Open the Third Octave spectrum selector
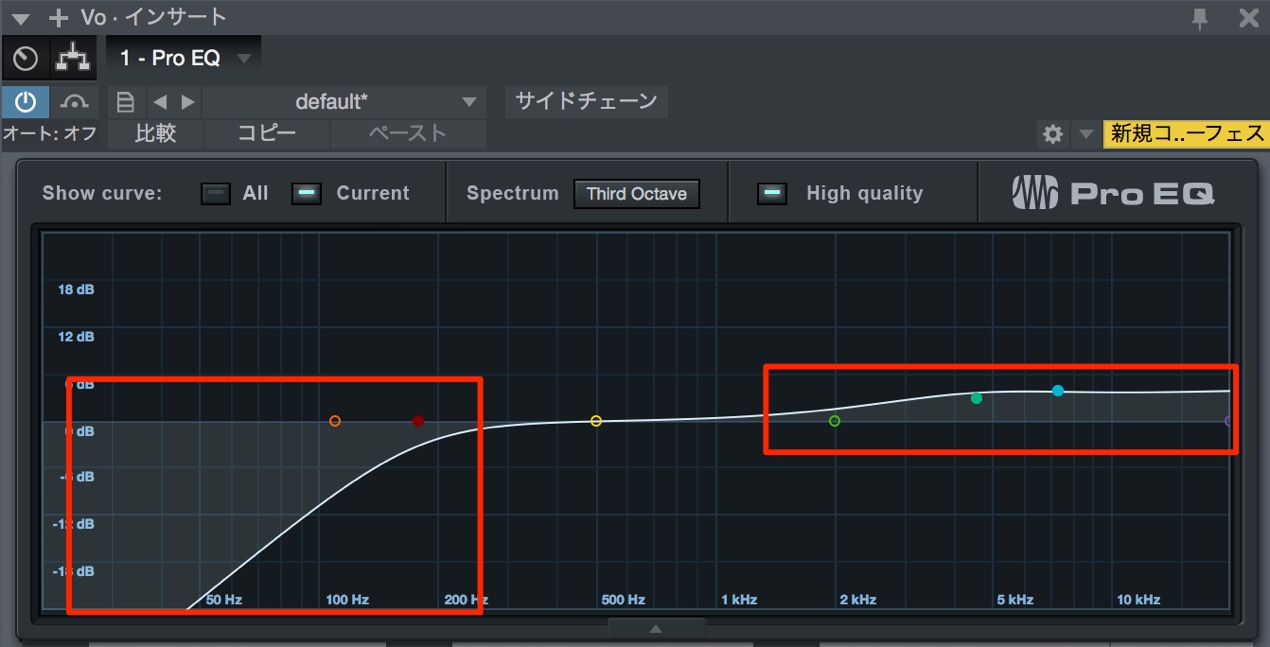The width and height of the screenshot is (1270, 647). click(636, 193)
